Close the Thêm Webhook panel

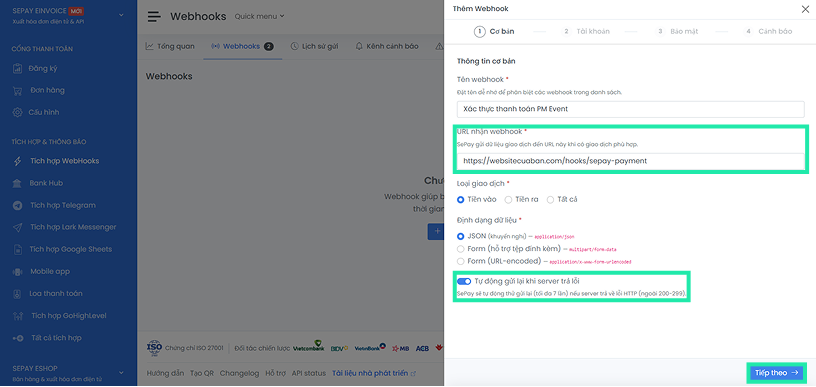[805, 8]
